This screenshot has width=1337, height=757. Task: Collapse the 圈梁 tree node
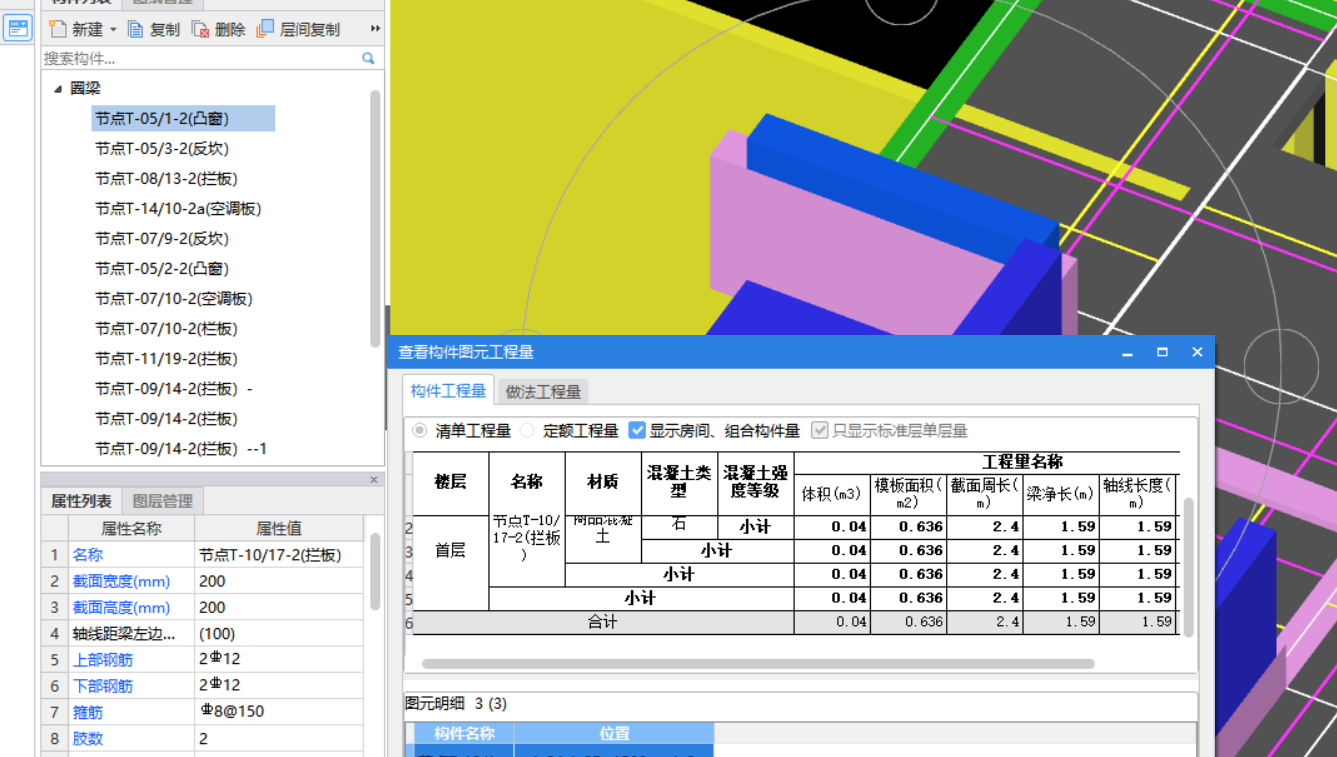pos(57,89)
